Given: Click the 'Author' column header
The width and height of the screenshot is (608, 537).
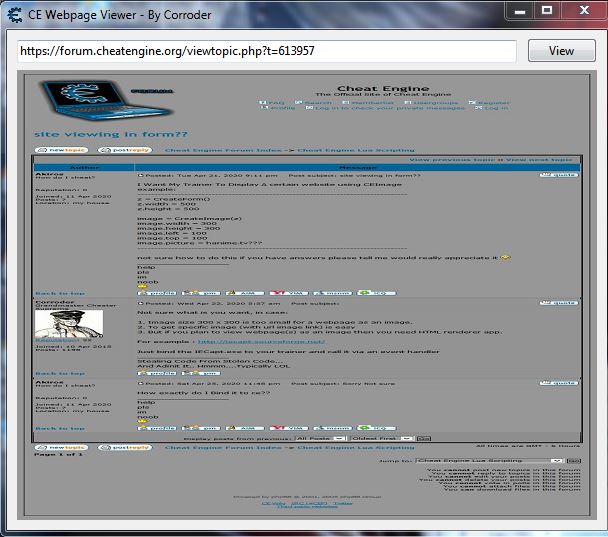Looking at the screenshot, I should click(x=84, y=167).
